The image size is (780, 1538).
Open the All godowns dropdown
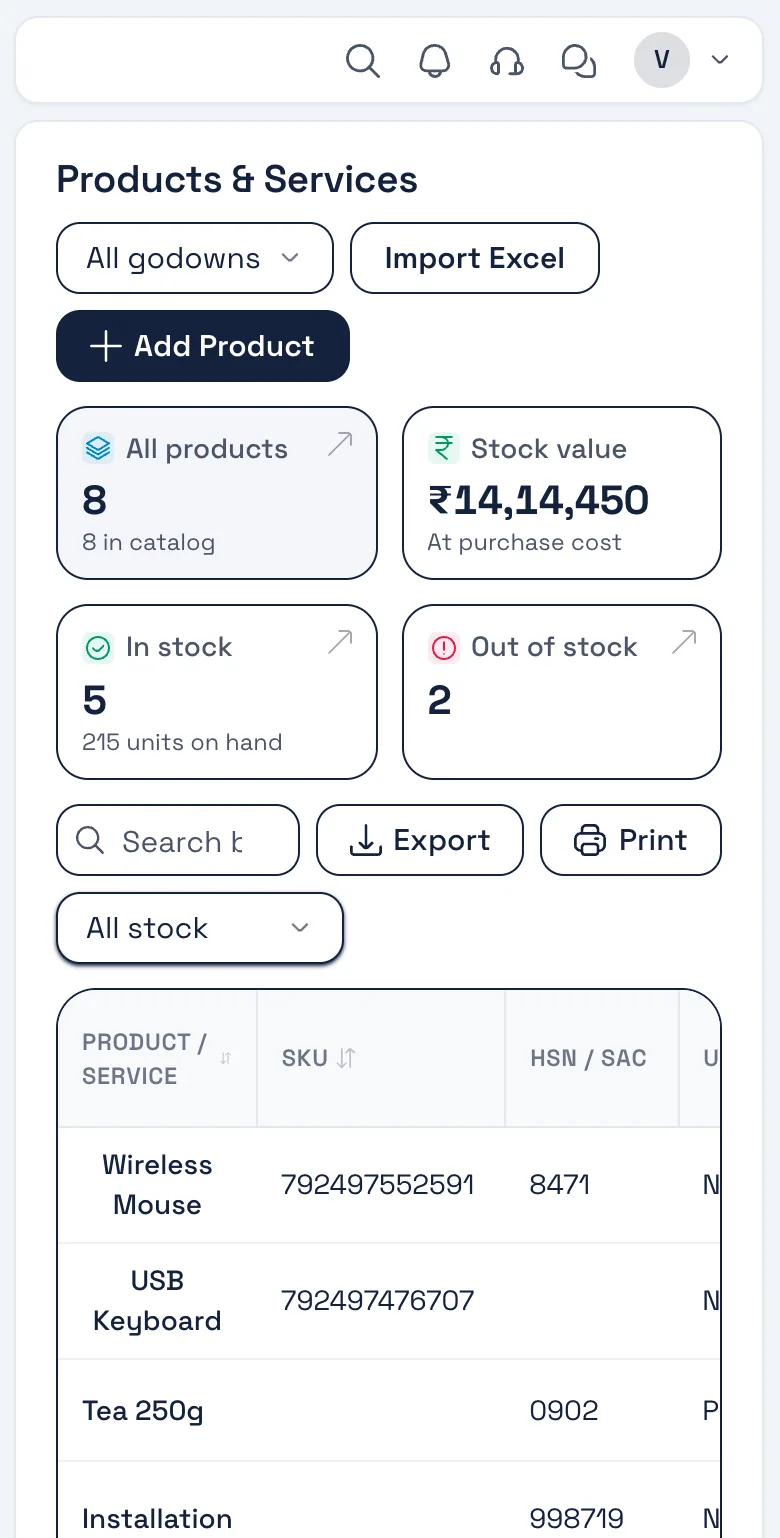click(x=194, y=258)
